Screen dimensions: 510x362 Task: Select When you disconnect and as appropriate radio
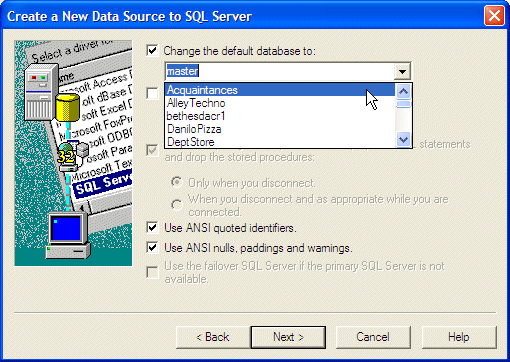coord(177,205)
